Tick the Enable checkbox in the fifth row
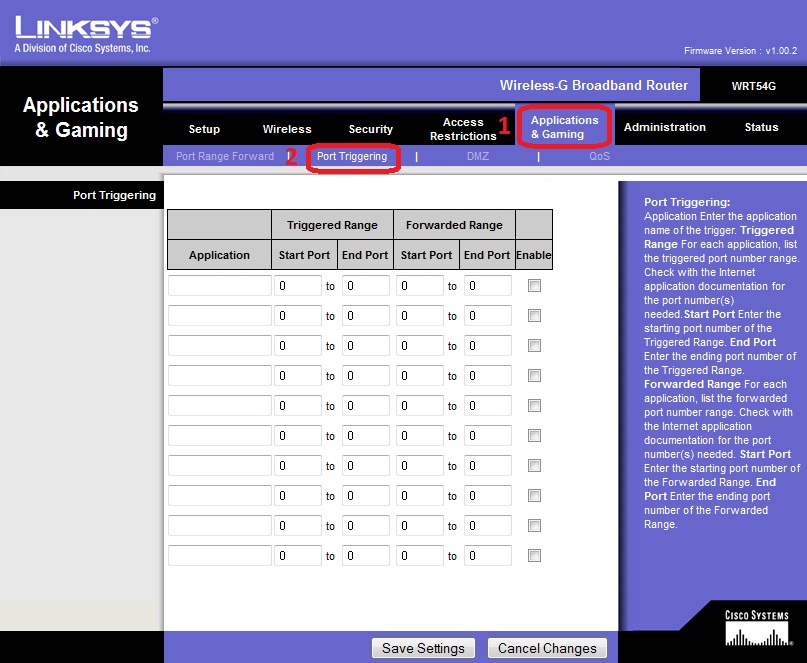This screenshot has width=807, height=663. pyautogui.click(x=534, y=406)
